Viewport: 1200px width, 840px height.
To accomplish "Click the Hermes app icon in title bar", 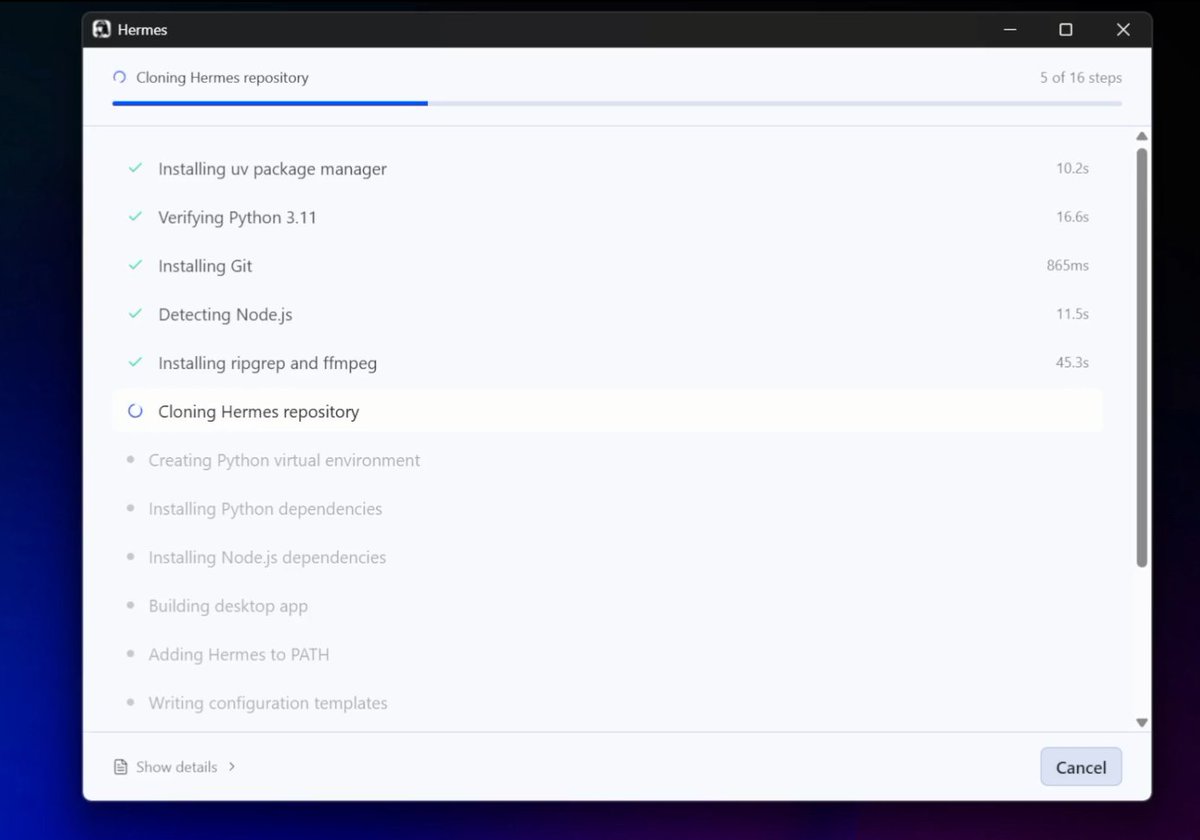I will (x=101, y=30).
